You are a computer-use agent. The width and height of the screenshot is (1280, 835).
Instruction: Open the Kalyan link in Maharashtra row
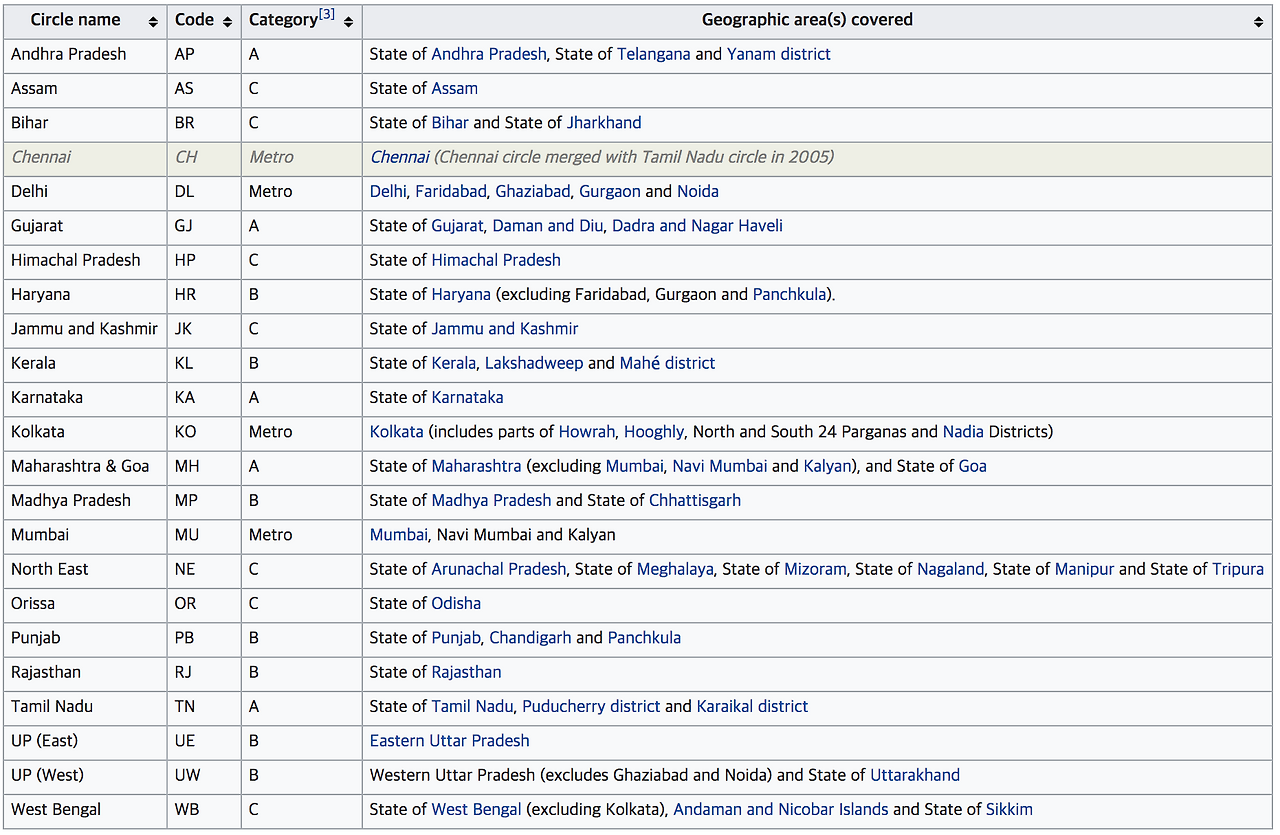pos(828,466)
